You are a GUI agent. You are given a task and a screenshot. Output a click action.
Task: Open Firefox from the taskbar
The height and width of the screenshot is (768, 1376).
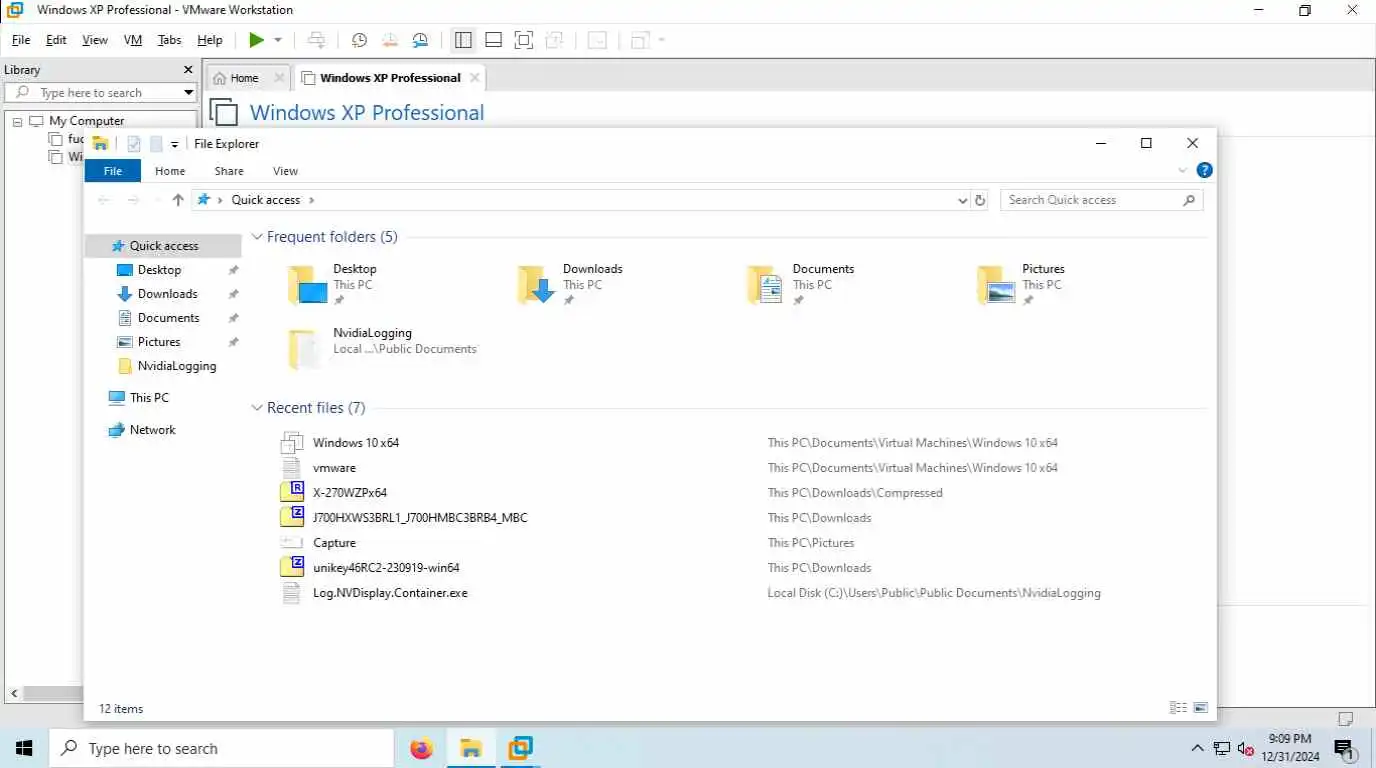pyautogui.click(x=422, y=748)
